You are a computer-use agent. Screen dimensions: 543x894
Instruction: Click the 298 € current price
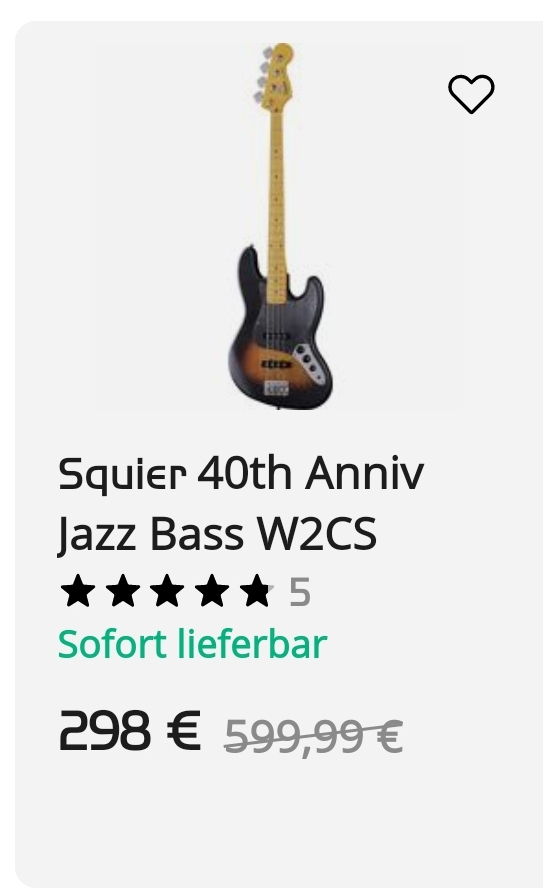point(130,730)
